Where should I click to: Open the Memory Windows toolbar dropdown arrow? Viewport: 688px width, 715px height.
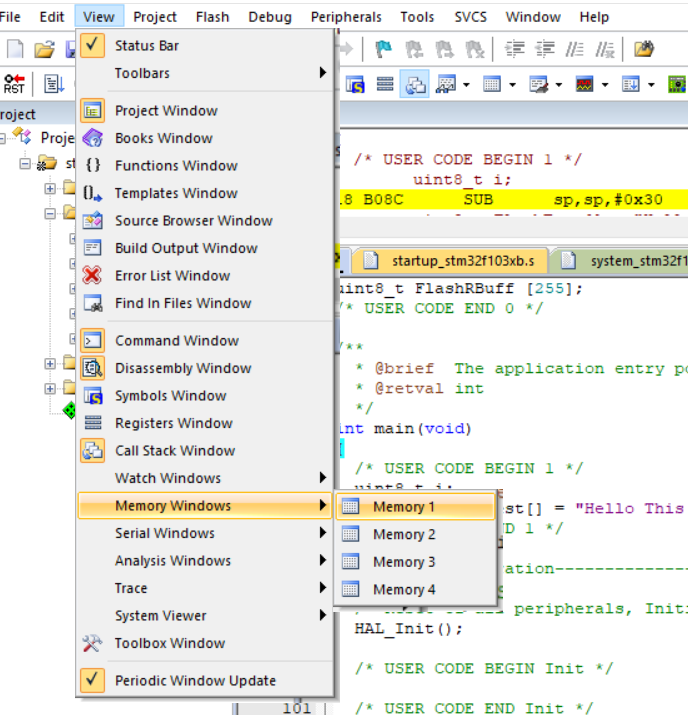click(x=512, y=85)
